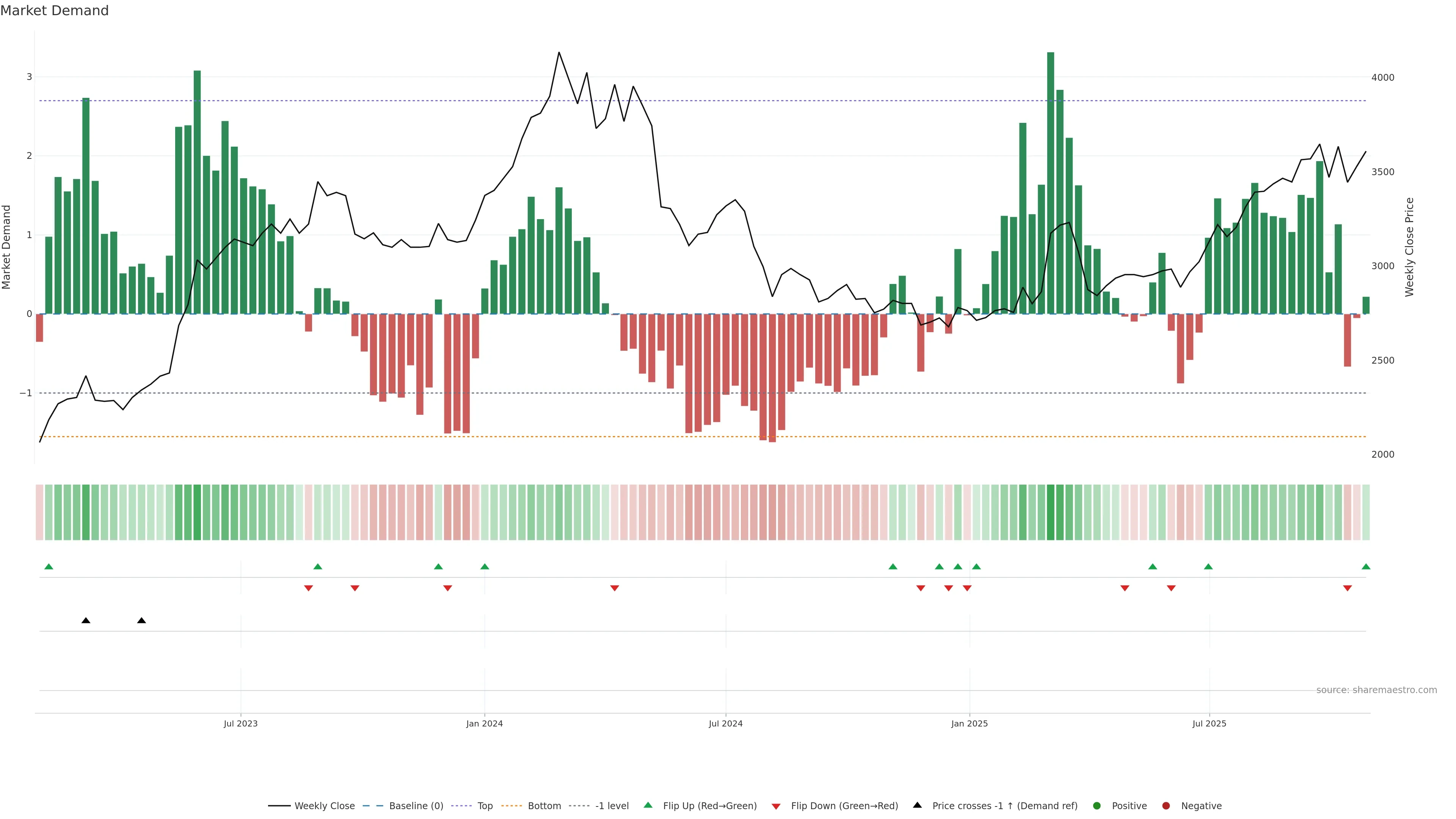The image size is (1456, 819).
Task: Hide the Top threshold legend entry
Action: pyautogui.click(x=485, y=806)
